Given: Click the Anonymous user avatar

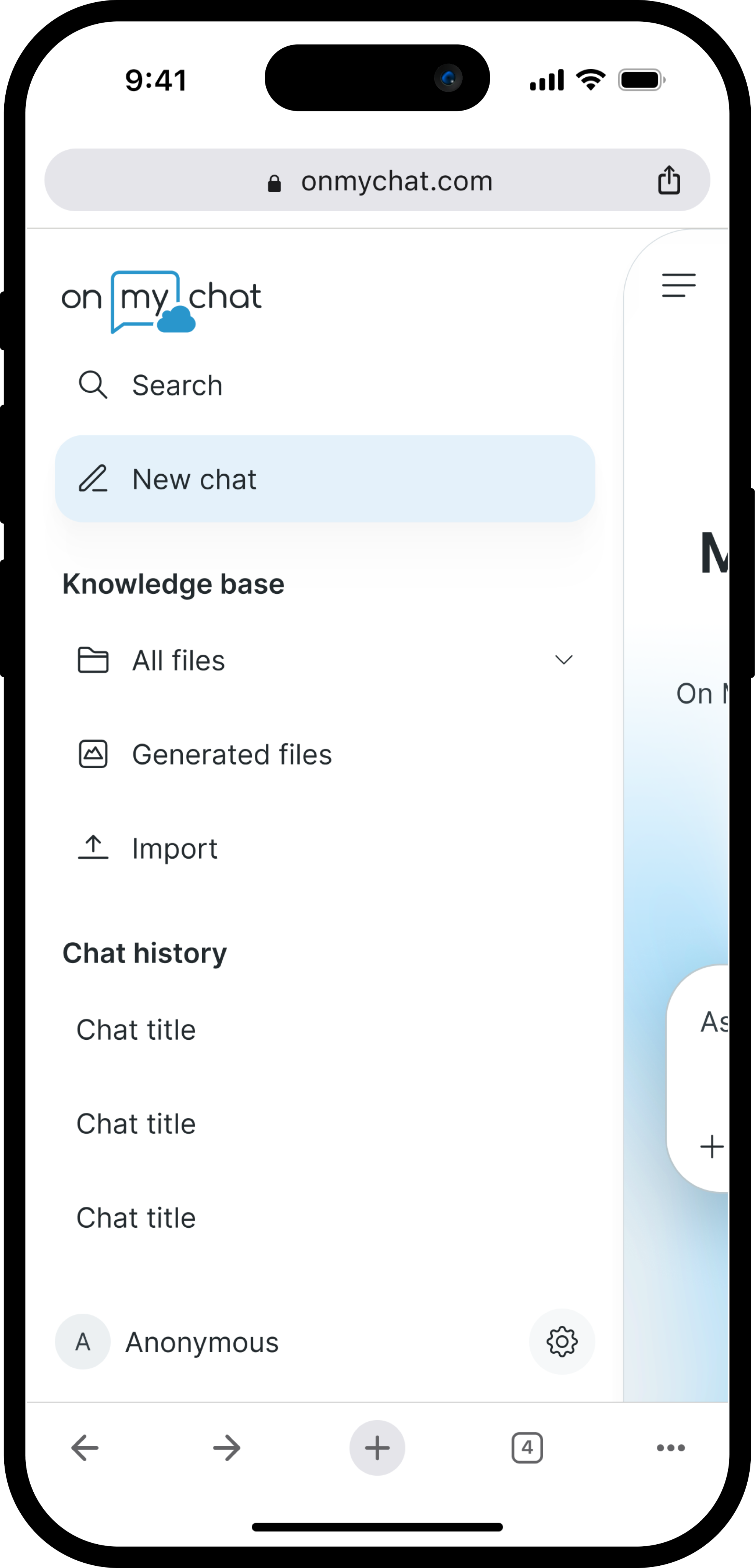Looking at the screenshot, I should [83, 1341].
